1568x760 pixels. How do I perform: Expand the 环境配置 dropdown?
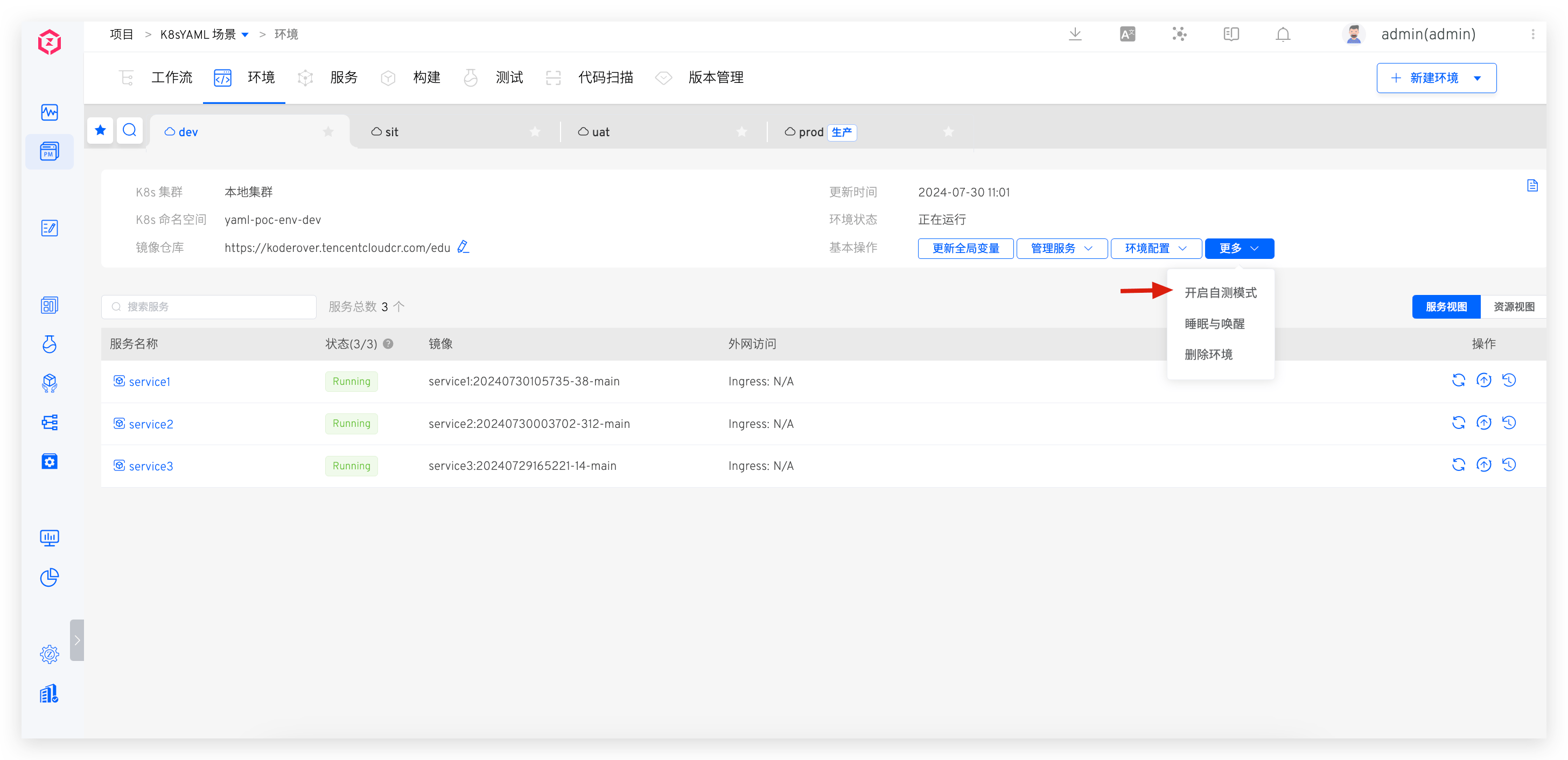(1156, 248)
